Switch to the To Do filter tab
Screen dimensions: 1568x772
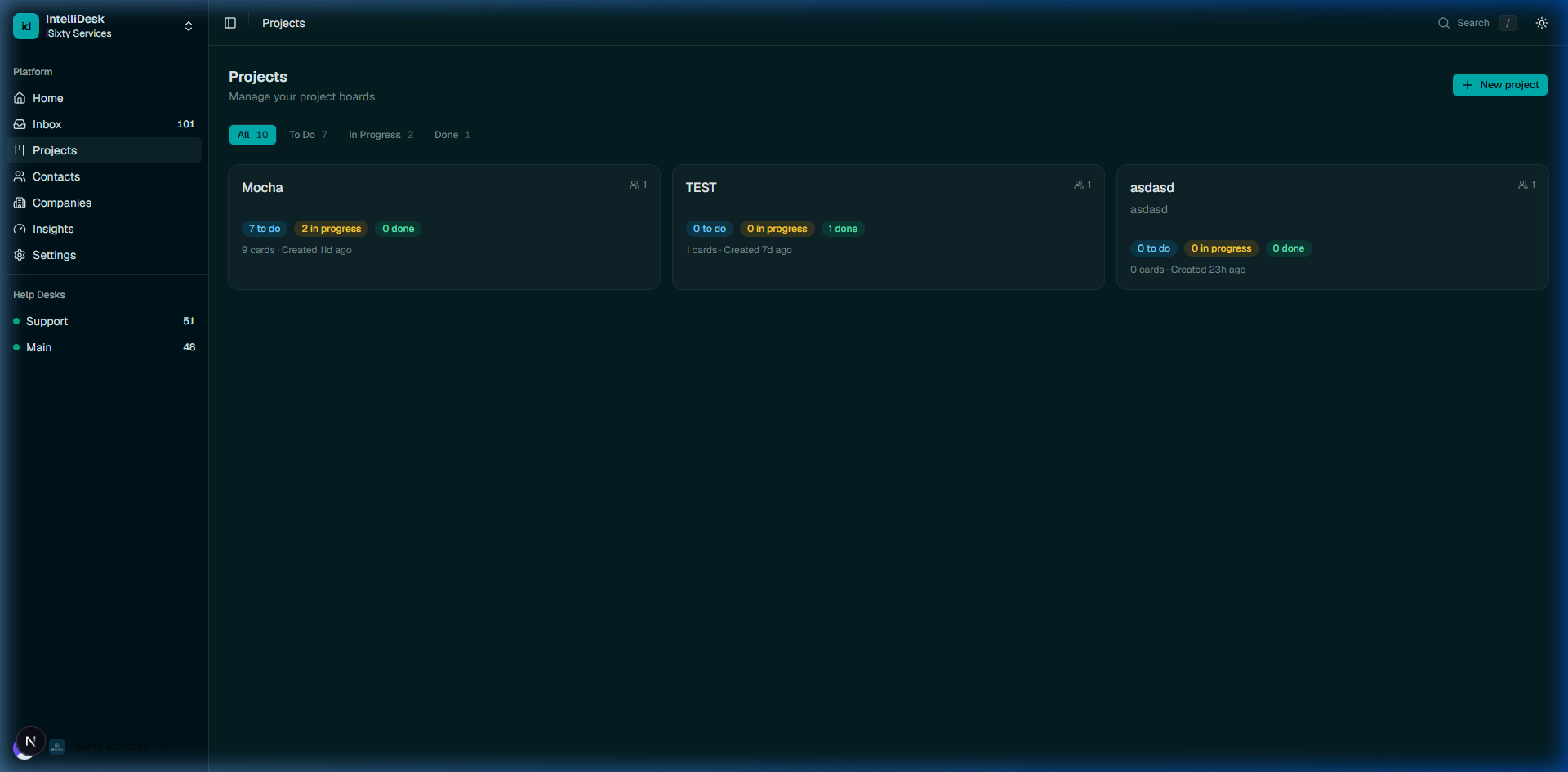[x=307, y=134]
